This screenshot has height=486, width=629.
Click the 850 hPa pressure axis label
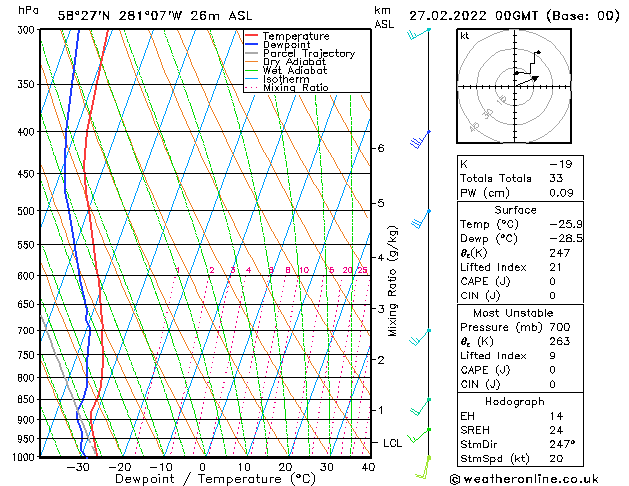click(26, 399)
